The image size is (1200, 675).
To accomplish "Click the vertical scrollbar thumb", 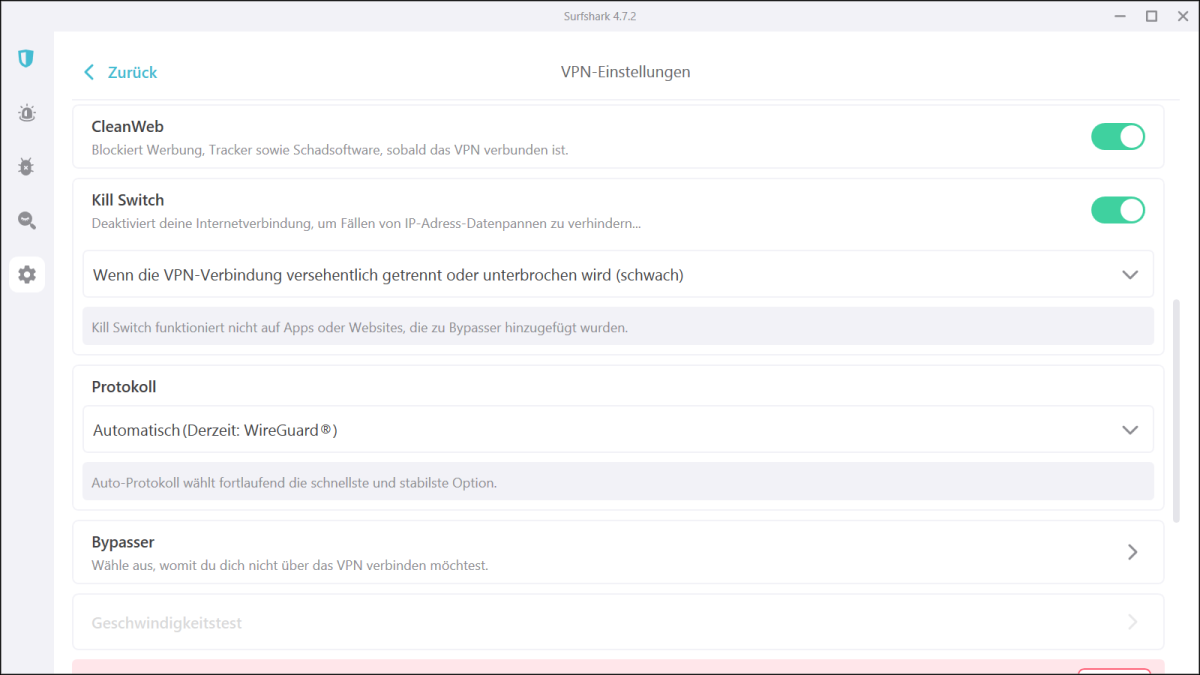I will click(1175, 410).
